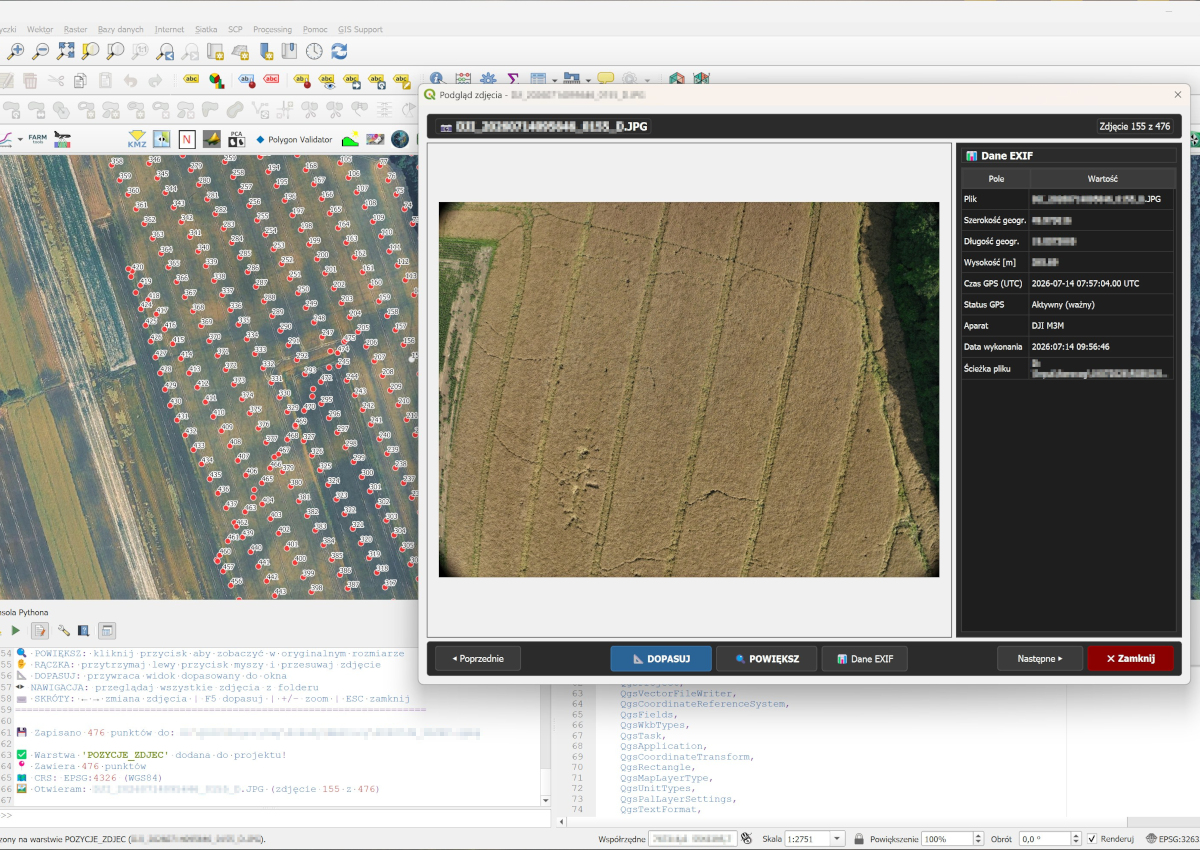Screen dimensions: 1200x850
Task: Click the Zoom to native resolution 1:1 icon
Action: (x=141, y=51)
